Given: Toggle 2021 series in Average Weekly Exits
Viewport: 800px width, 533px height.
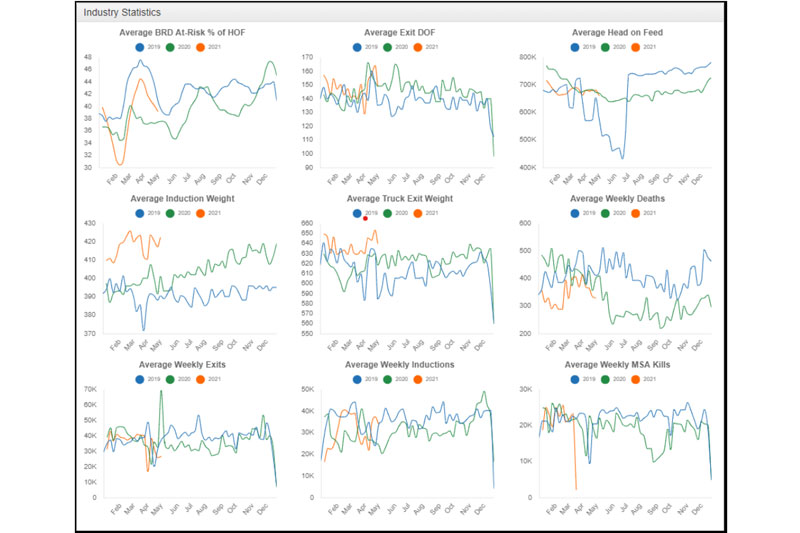Looking at the screenshot, I should click(208, 379).
